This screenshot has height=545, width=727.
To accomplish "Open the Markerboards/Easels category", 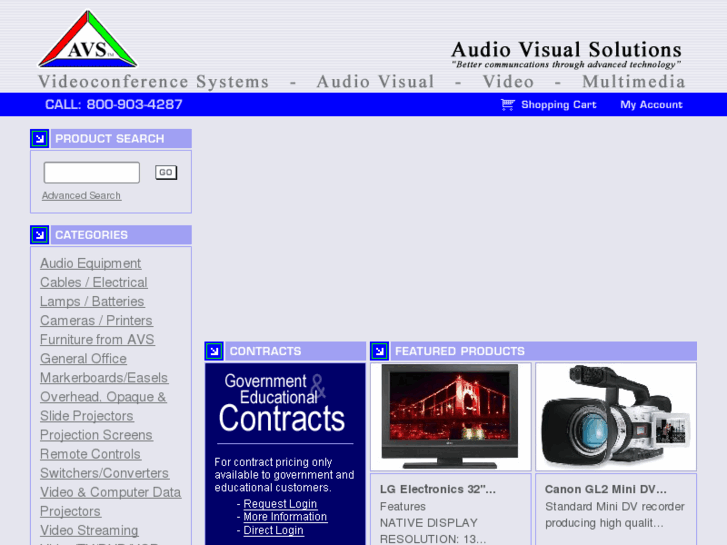I will (104, 377).
